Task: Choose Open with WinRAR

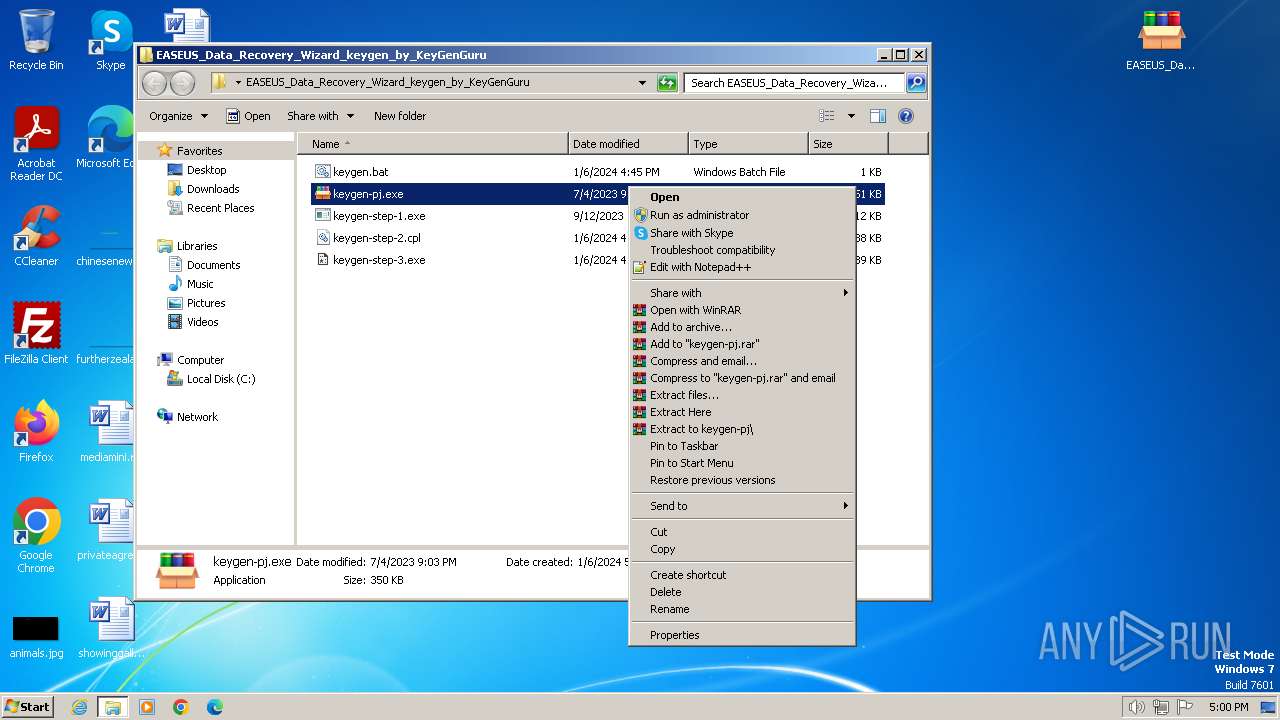Action: tap(742, 310)
